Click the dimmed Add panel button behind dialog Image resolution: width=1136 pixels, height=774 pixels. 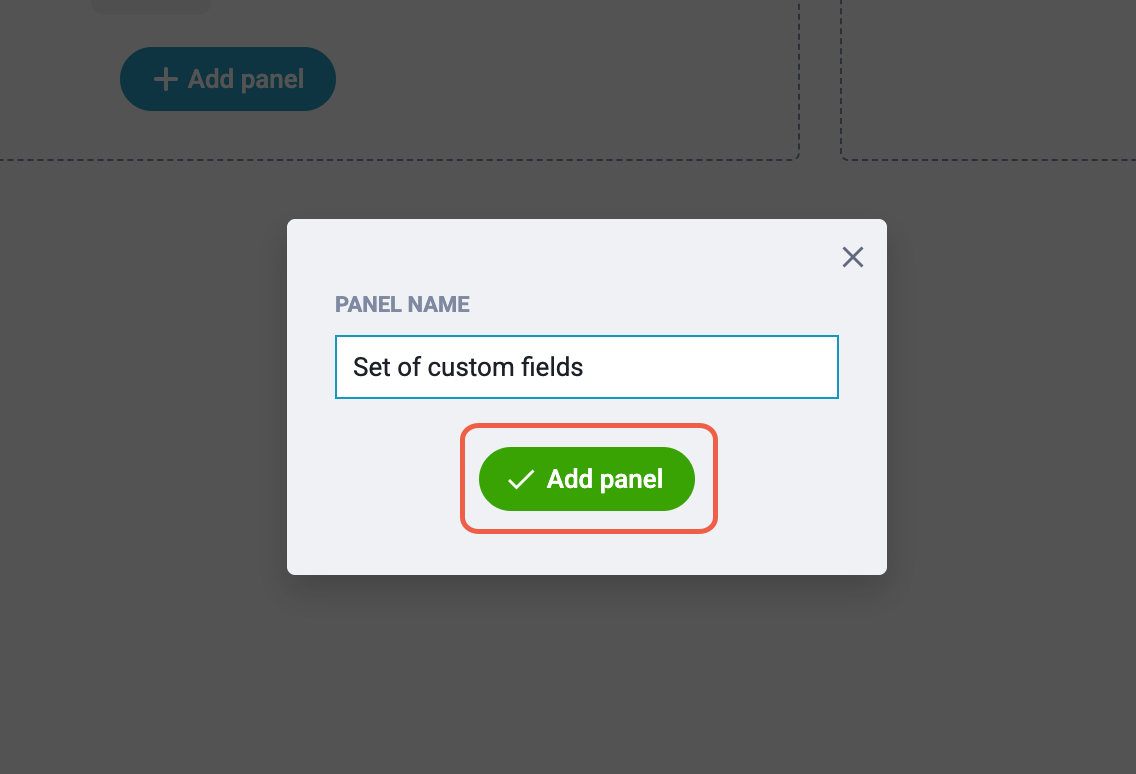point(227,79)
